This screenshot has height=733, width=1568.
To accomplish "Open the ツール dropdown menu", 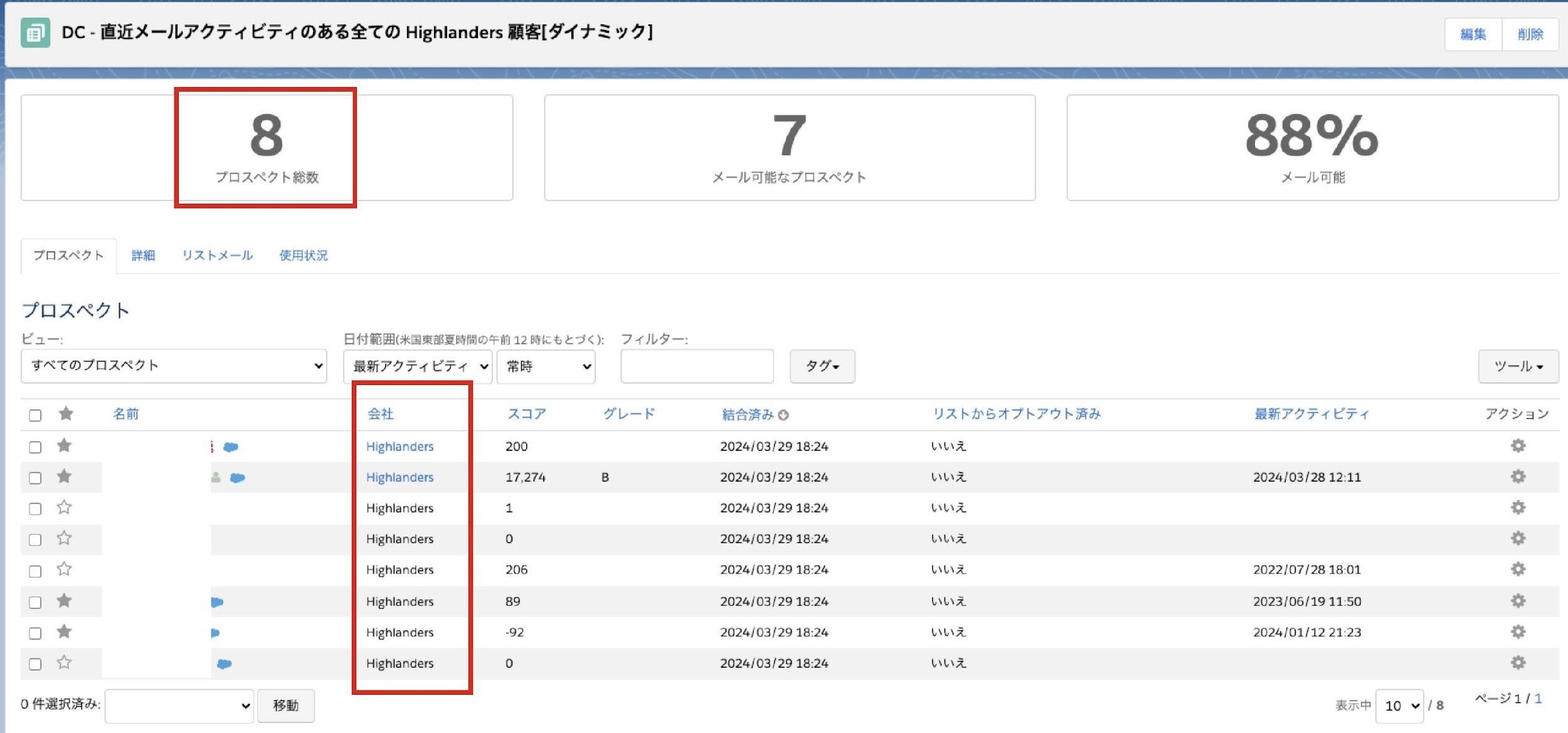I will (1518, 367).
